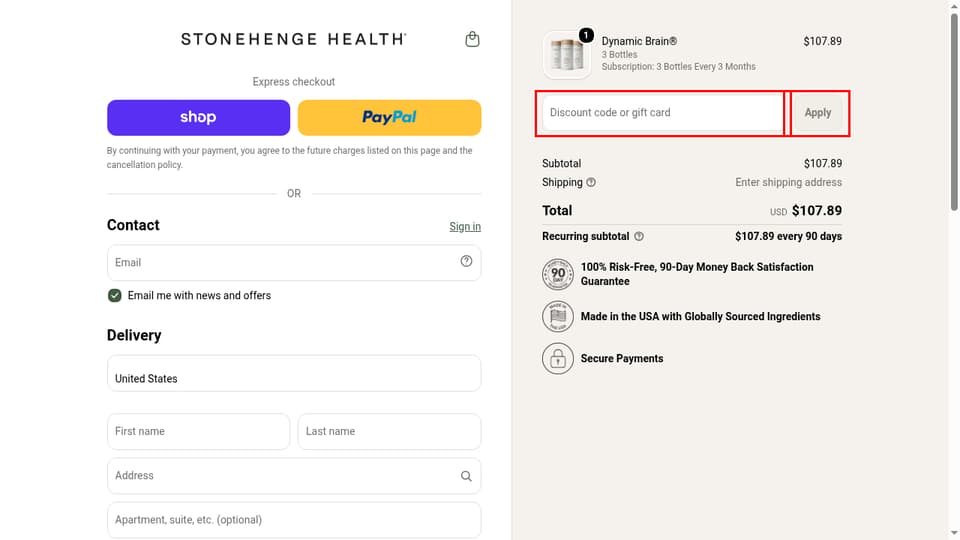
Task: Click the 90-day guarantee badge icon
Action: 558,274
